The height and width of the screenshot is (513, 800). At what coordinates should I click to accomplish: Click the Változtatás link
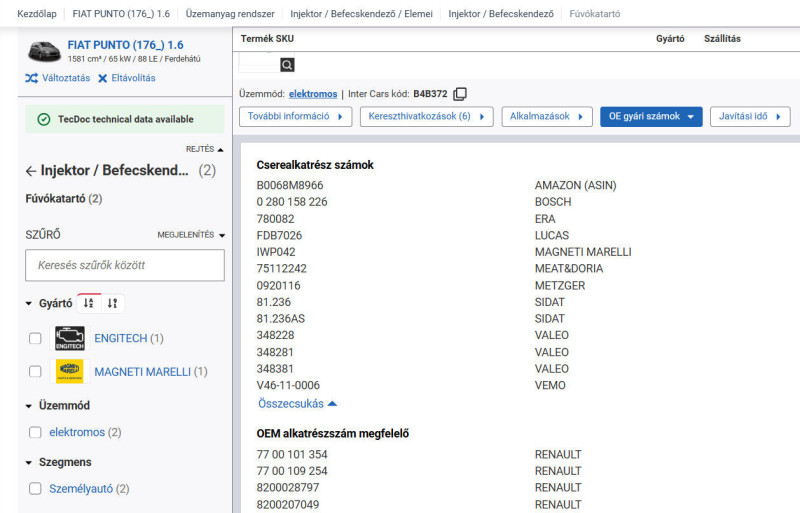pos(66,78)
